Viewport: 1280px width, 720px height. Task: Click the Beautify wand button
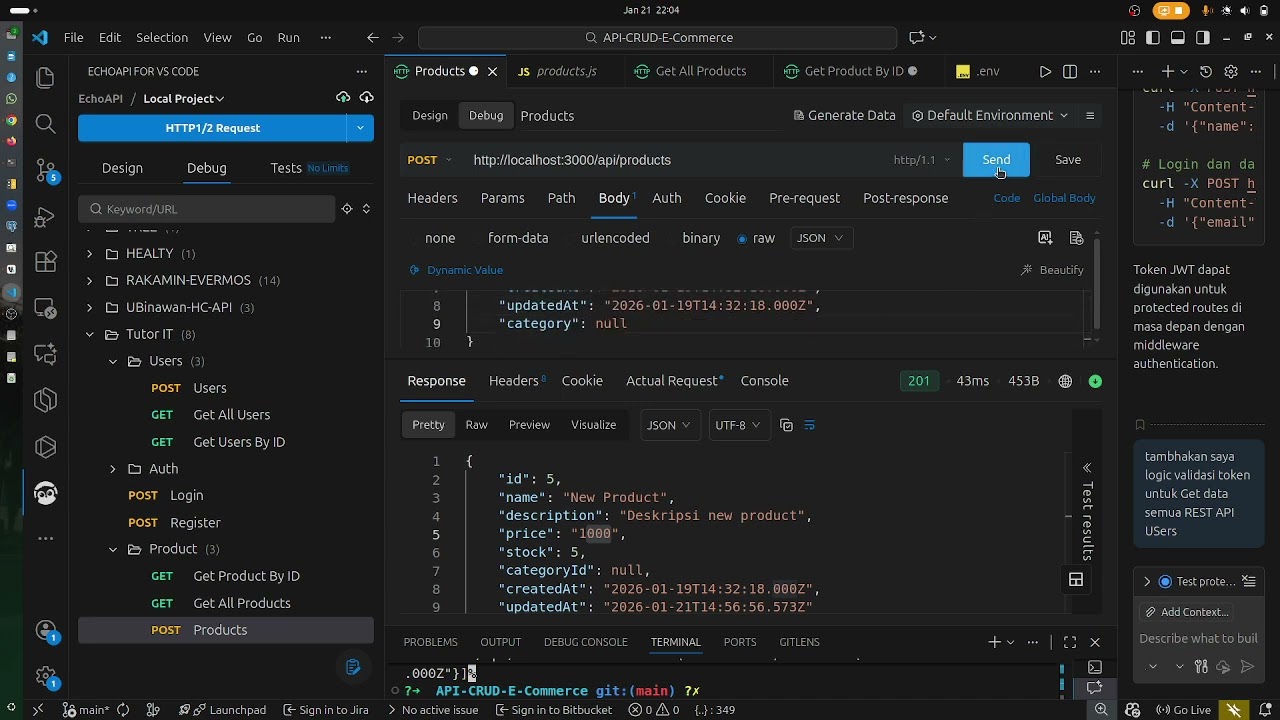pos(1052,270)
